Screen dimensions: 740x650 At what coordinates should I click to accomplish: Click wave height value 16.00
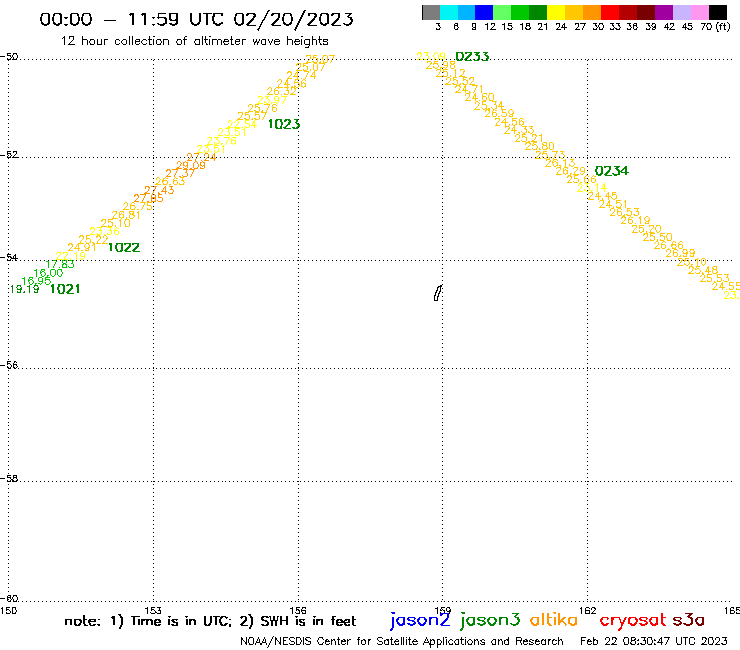(x=48, y=273)
